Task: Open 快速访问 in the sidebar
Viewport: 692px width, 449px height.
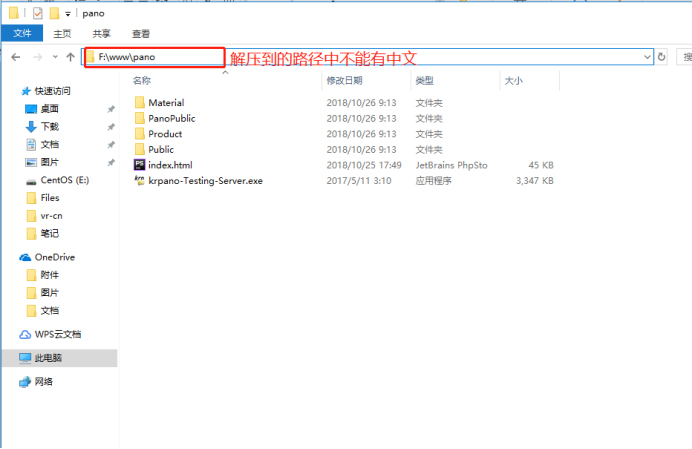Action: point(52,91)
